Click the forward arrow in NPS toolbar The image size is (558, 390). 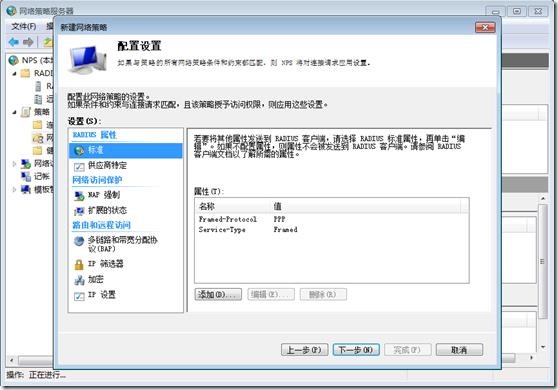(28, 42)
